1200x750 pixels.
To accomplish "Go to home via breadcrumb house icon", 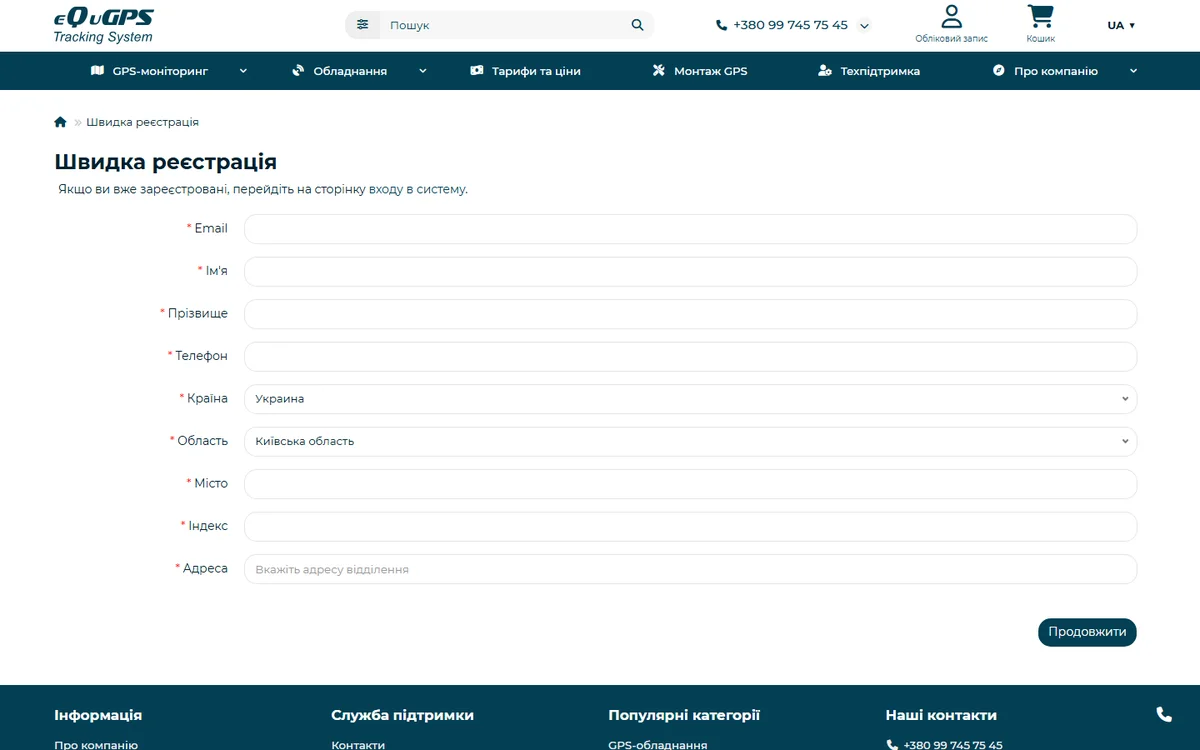I will click(x=60, y=122).
